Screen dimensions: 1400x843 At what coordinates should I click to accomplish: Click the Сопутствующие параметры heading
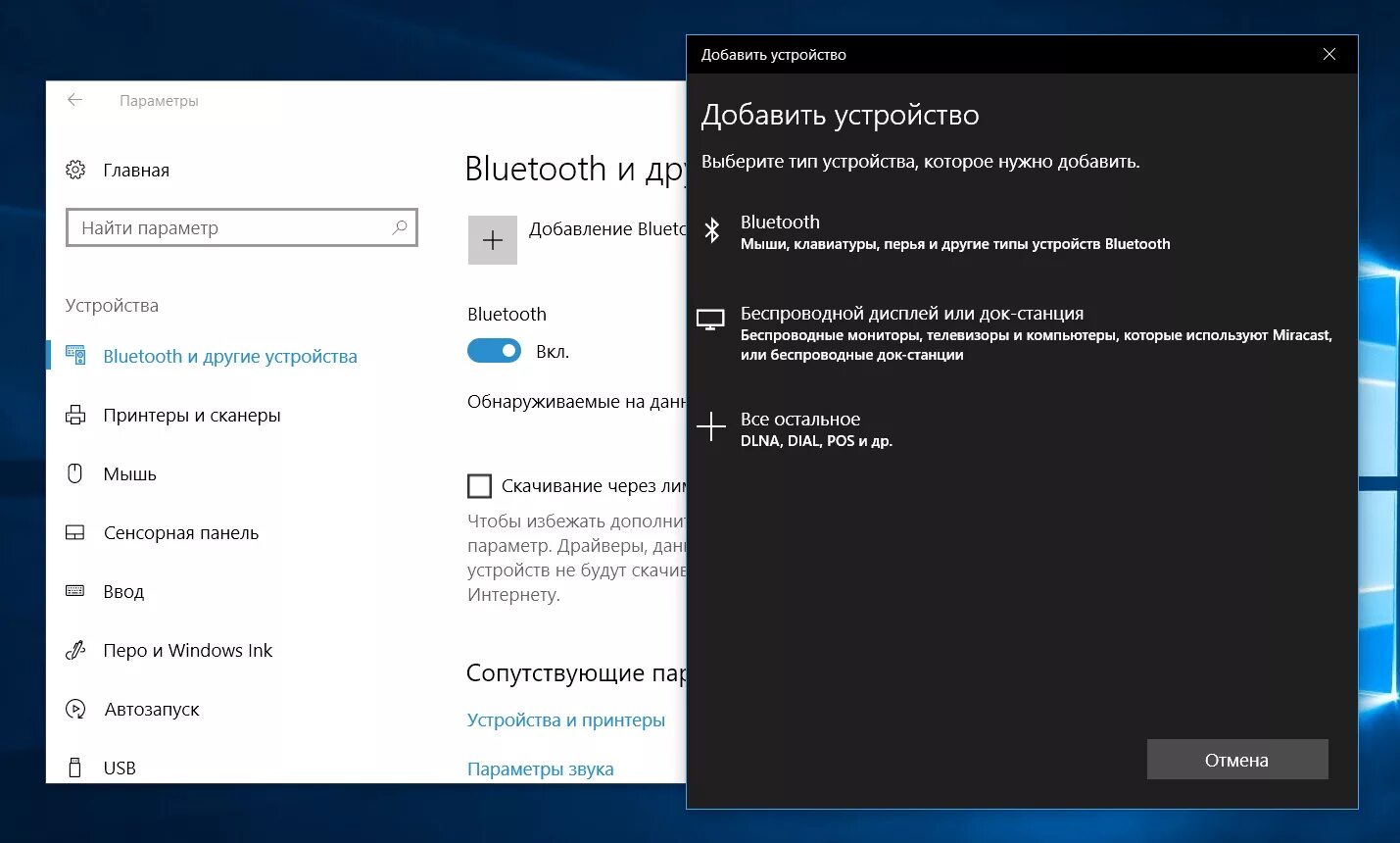[x=576, y=673]
